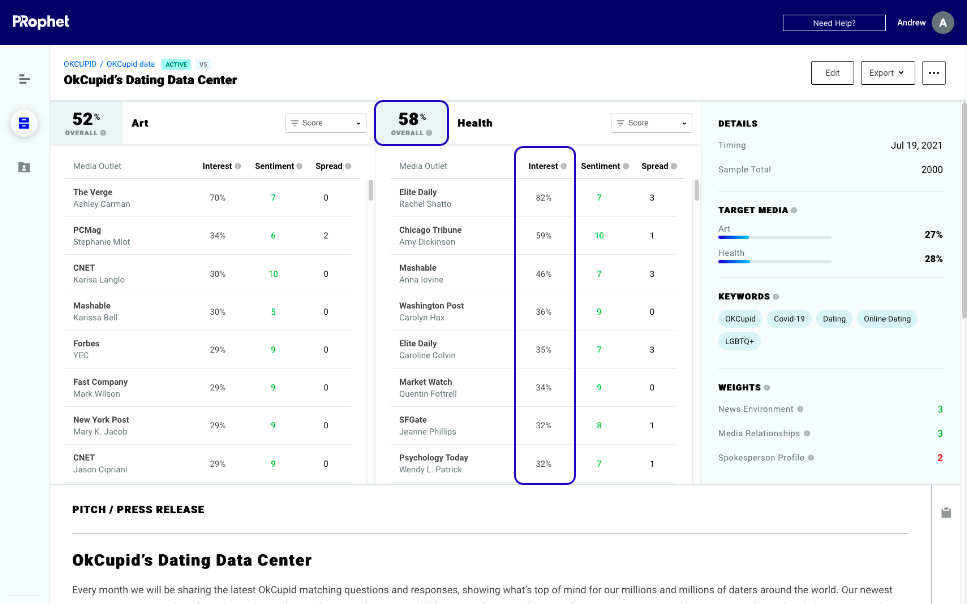Click the Need Help? button

pyautogui.click(x=834, y=23)
